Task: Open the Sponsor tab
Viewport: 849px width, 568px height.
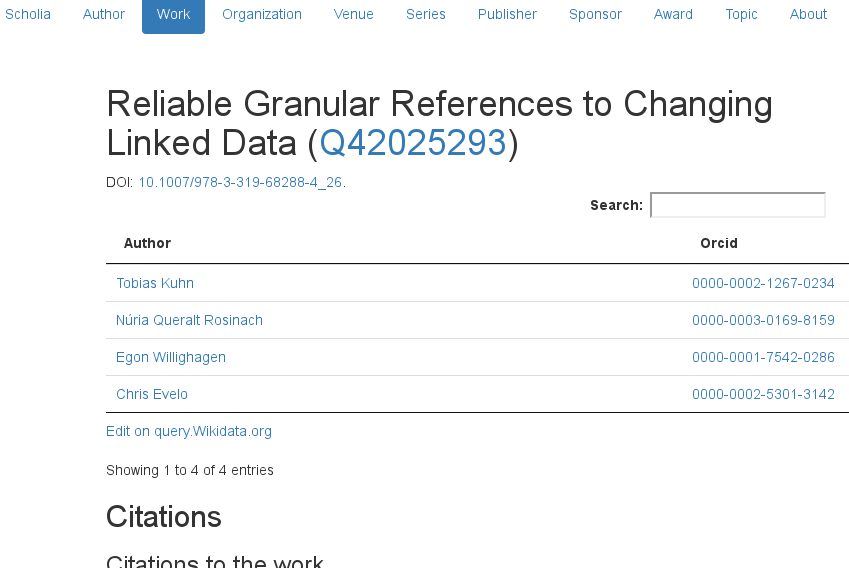Action: pyautogui.click(x=595, y=14)
